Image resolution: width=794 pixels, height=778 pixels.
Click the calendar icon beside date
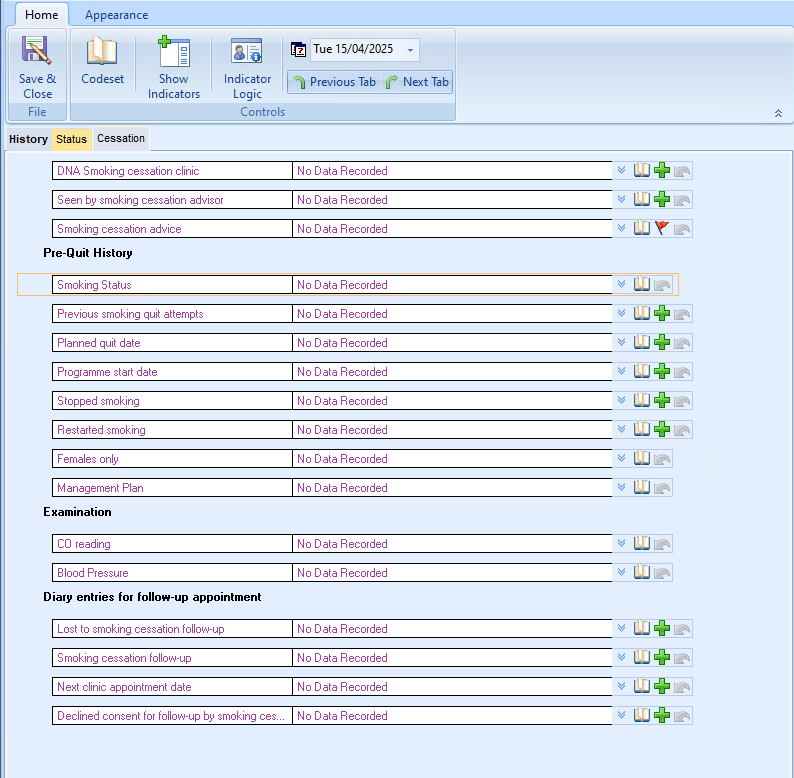298,50
